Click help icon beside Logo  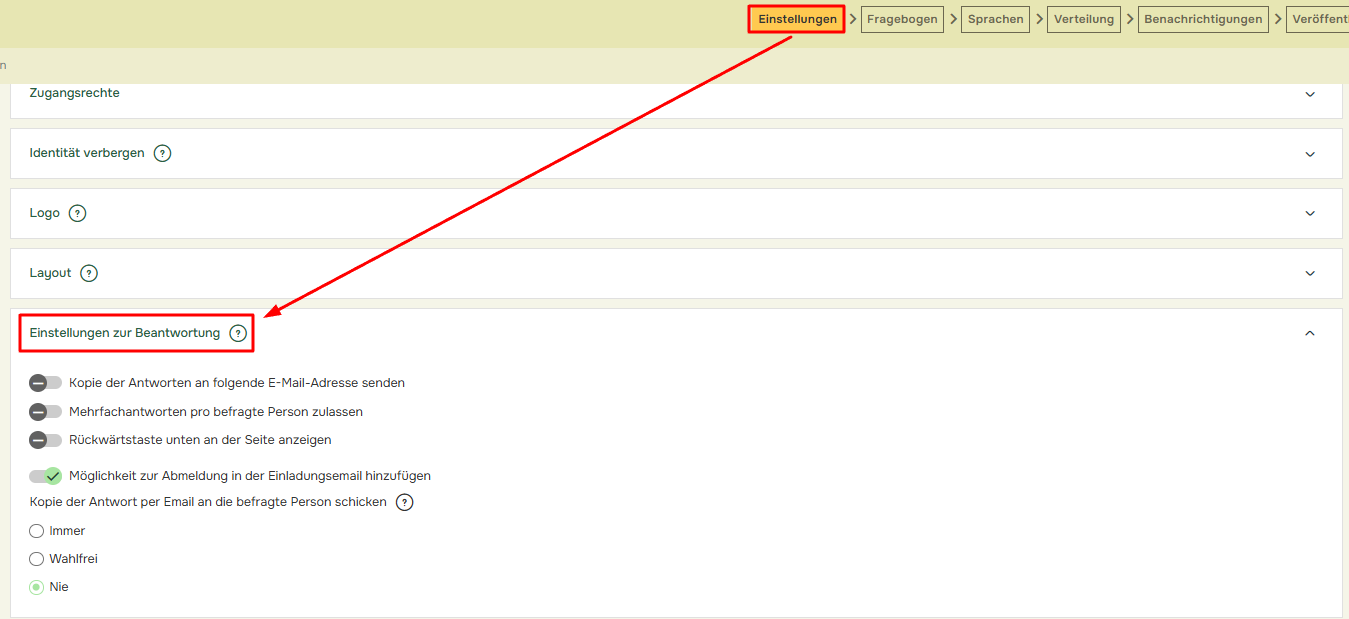(77, 213)
